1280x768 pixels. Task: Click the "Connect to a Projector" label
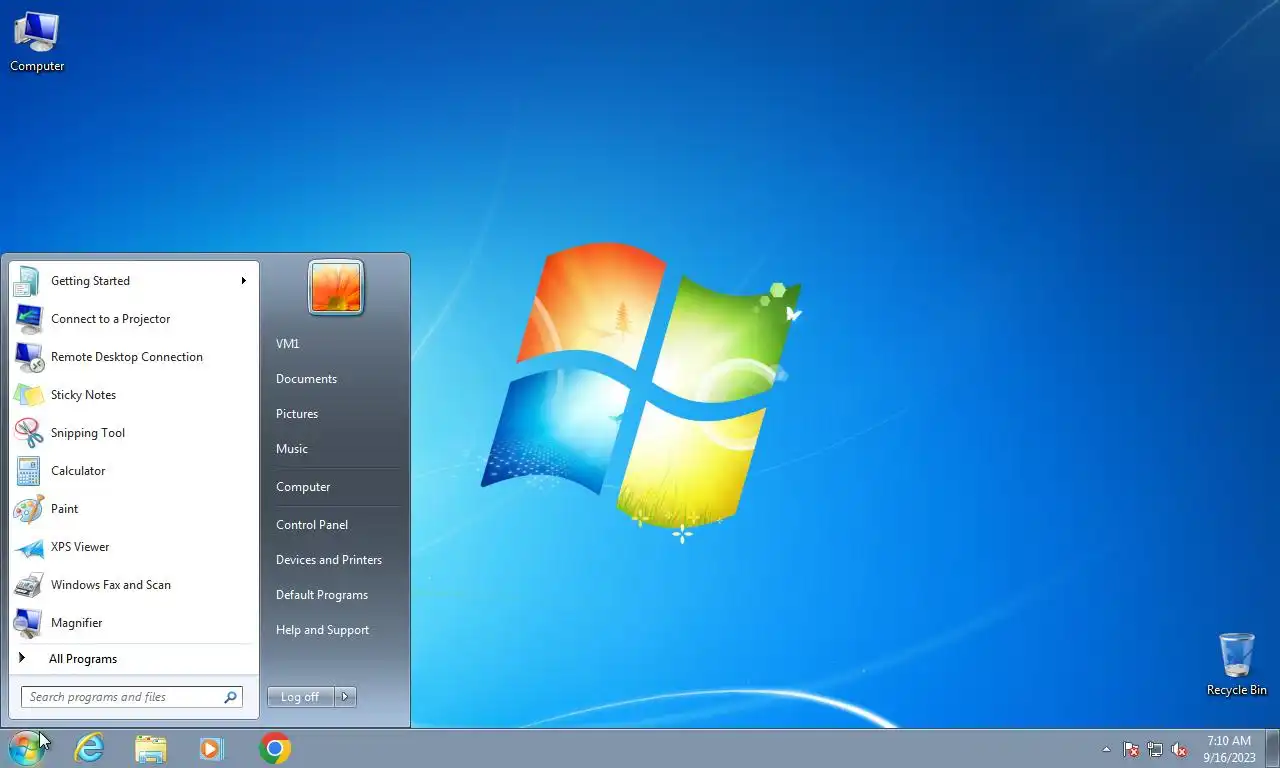(111, 319)
